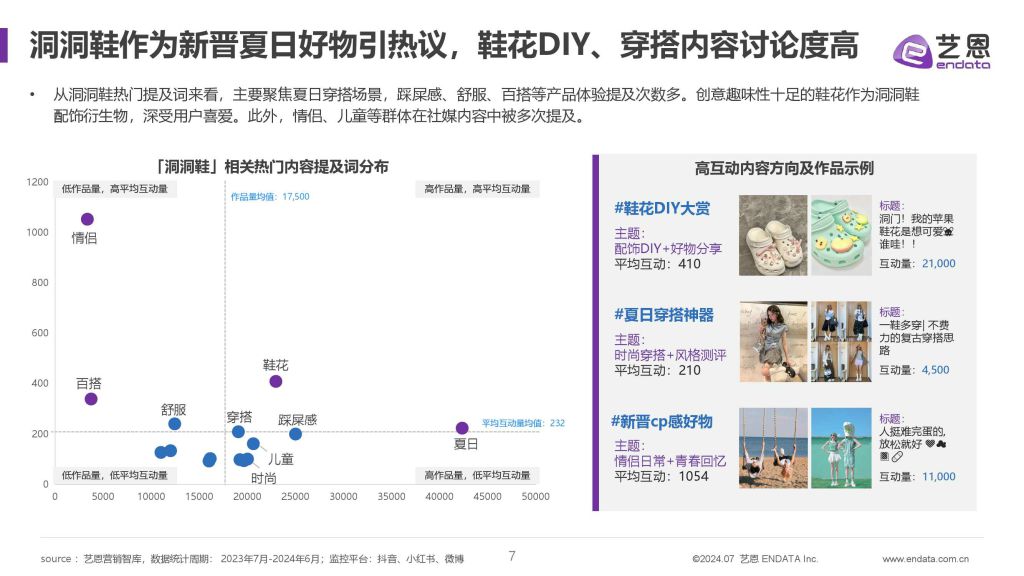The height and width of the screenshot is (576, 1024).
Task: Select the purple 情侣 data point
Action: click(87, 217)
